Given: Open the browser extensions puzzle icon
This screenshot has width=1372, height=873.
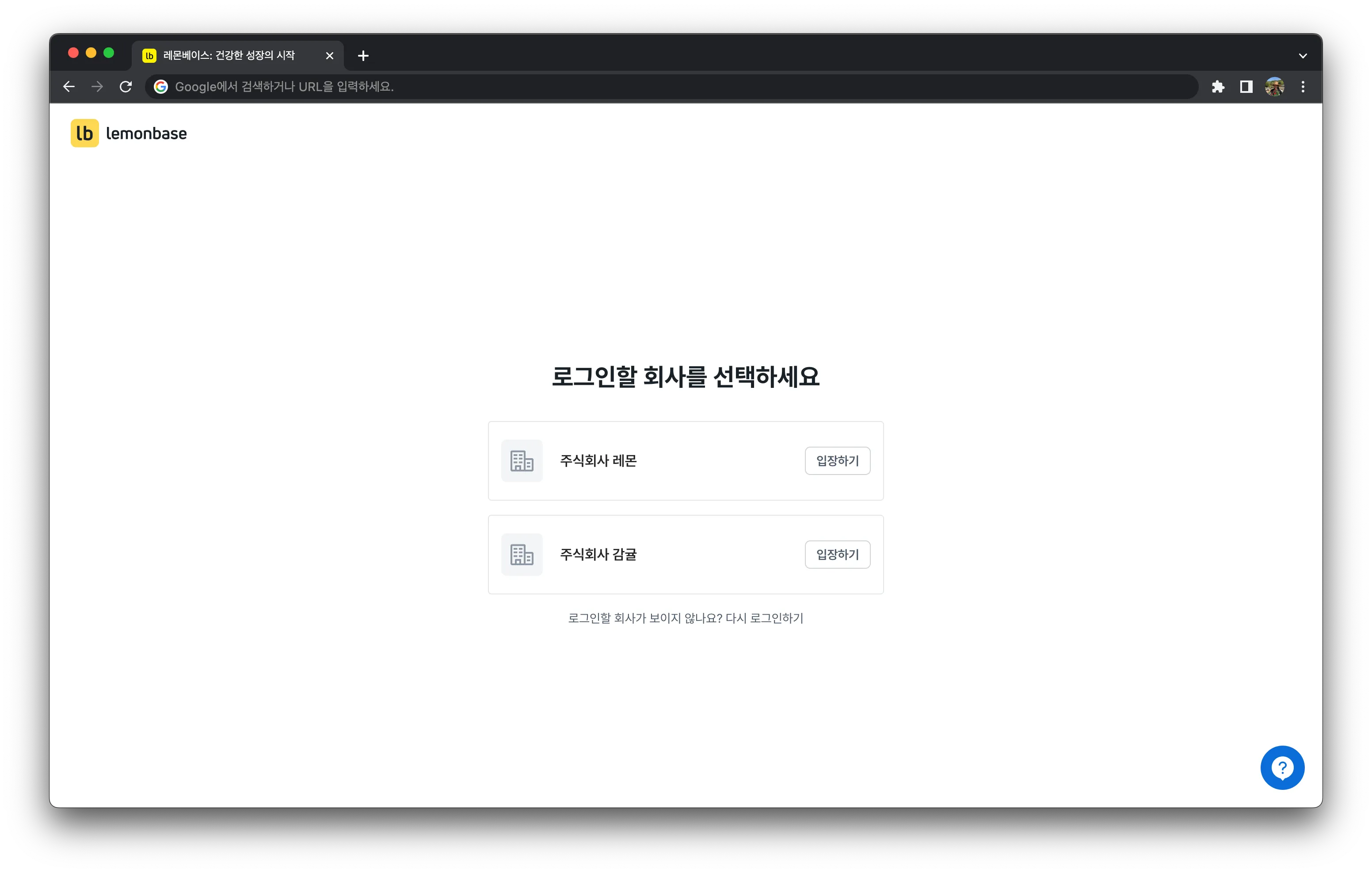Looking at the screenshot, I should [x=1218, y=87].
